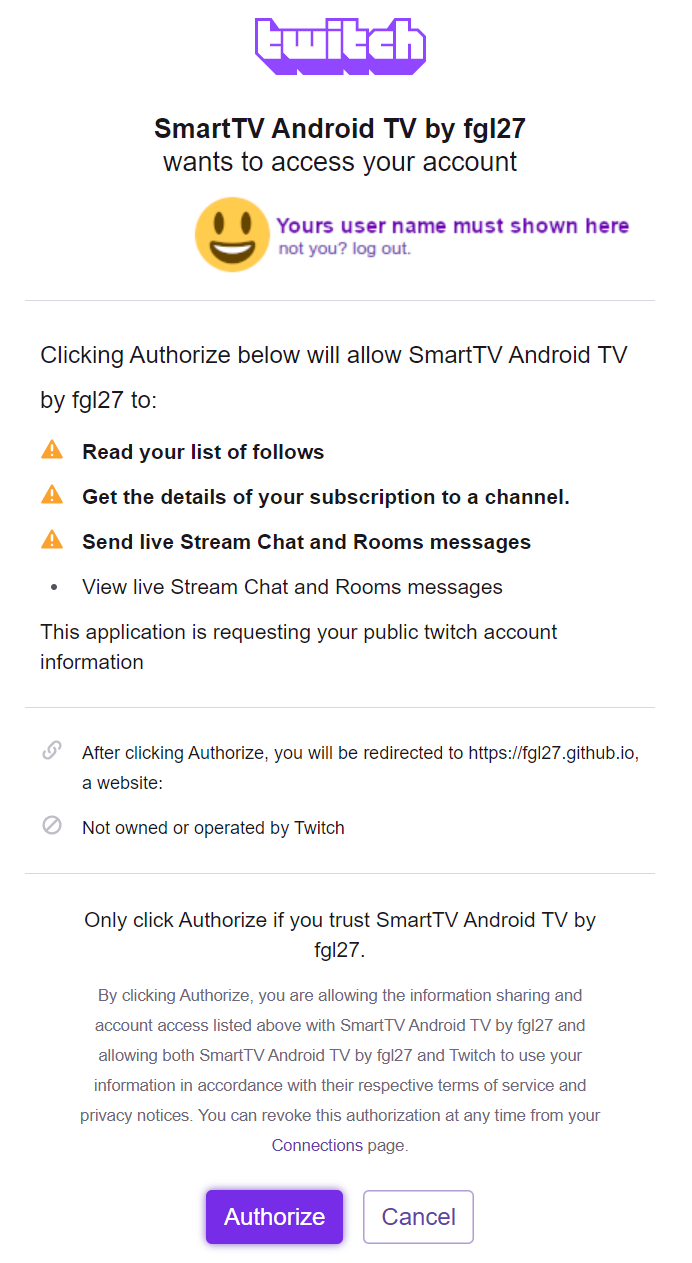
Task: Click the smiley face user avatar
Action: click(x=232, y=234)
